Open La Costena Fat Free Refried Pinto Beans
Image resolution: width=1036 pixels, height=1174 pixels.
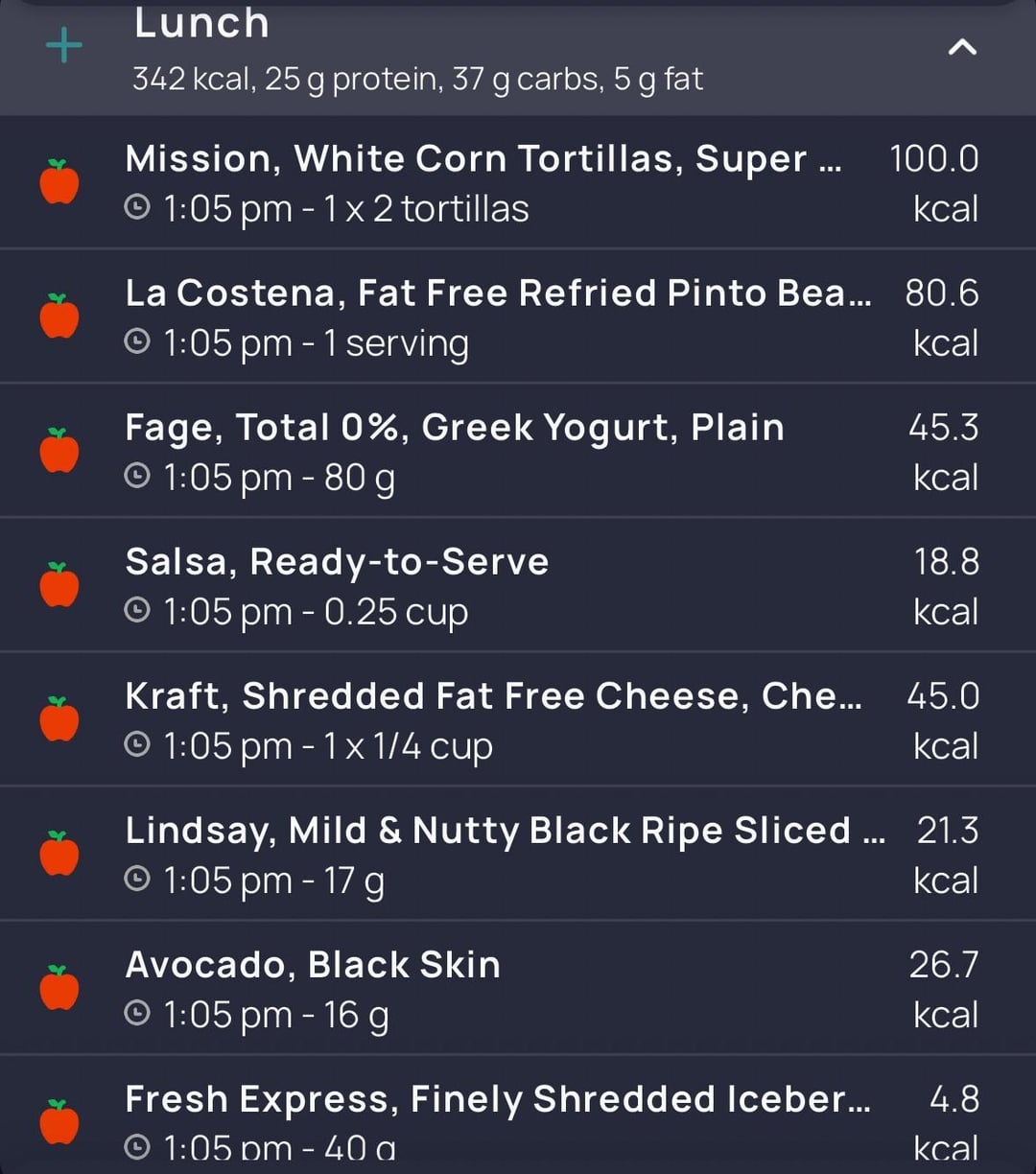[518, 317]
